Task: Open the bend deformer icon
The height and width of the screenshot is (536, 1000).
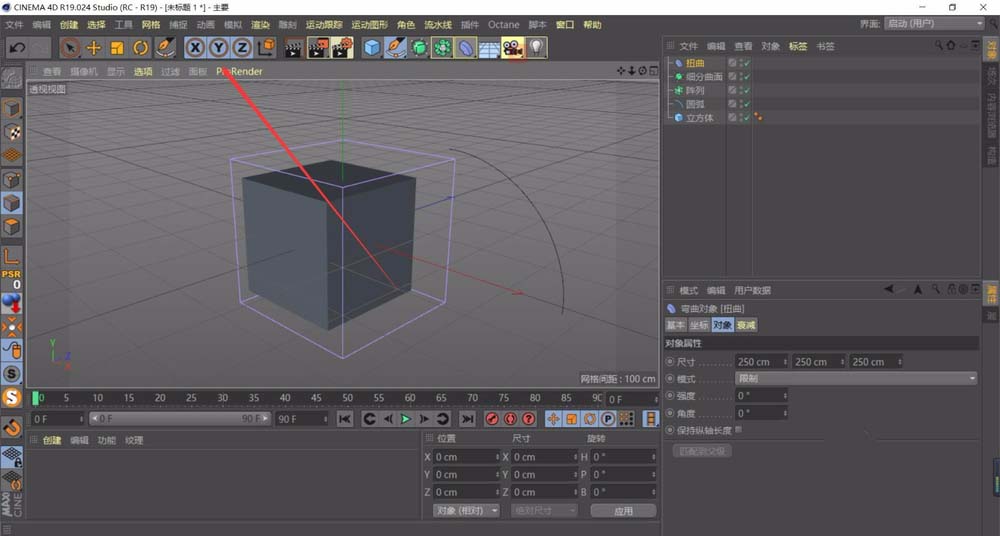Action: pyautogui.click(x=466, y=47)
